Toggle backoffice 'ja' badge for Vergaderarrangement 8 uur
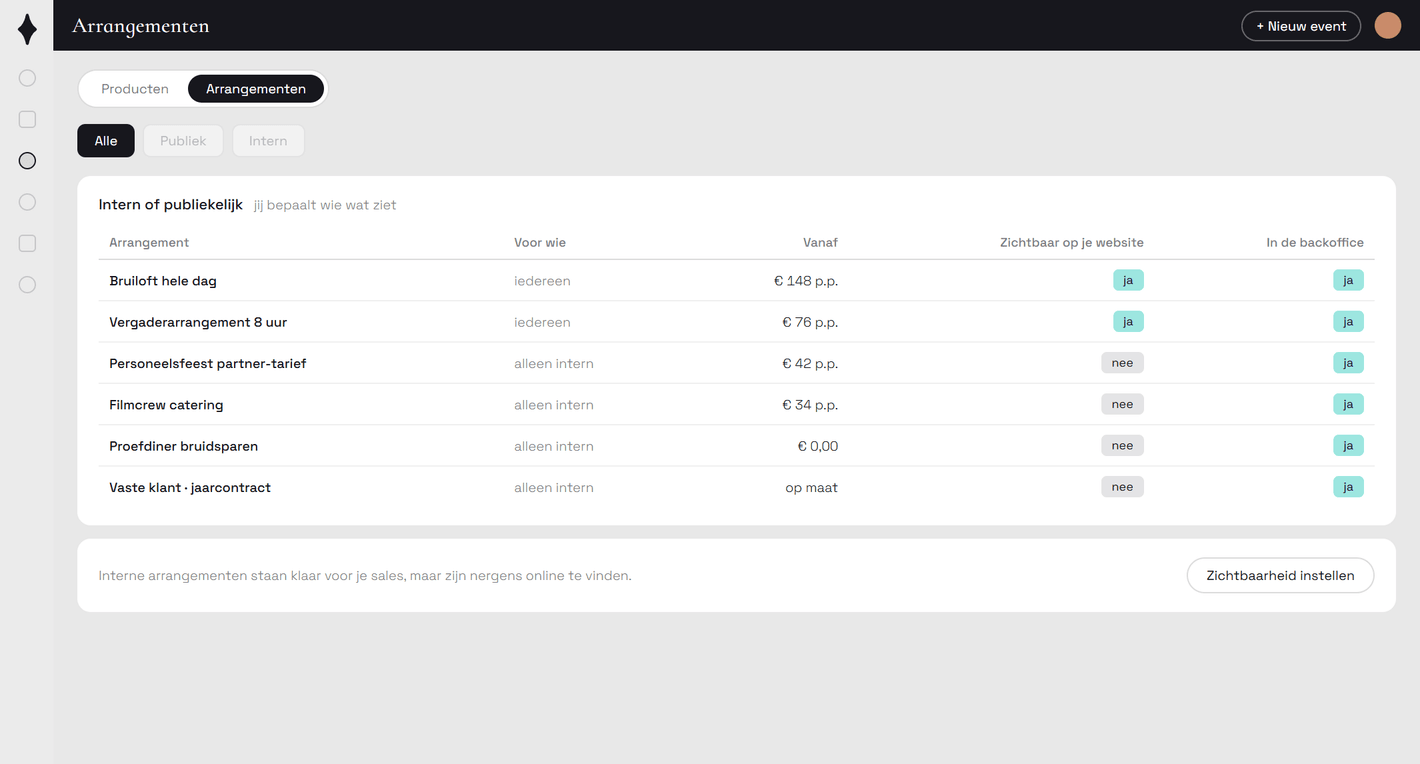 1348,321
